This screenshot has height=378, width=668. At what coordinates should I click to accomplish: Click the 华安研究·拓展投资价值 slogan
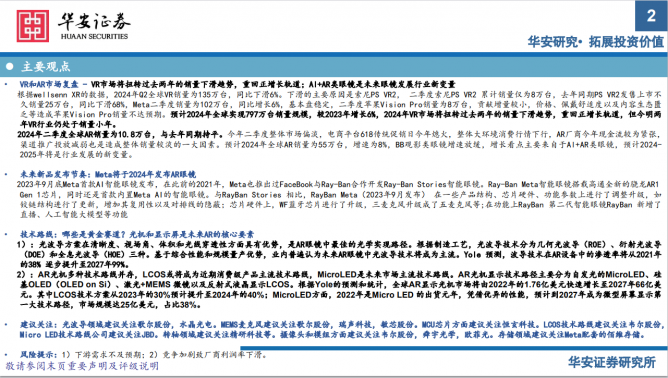596,41
